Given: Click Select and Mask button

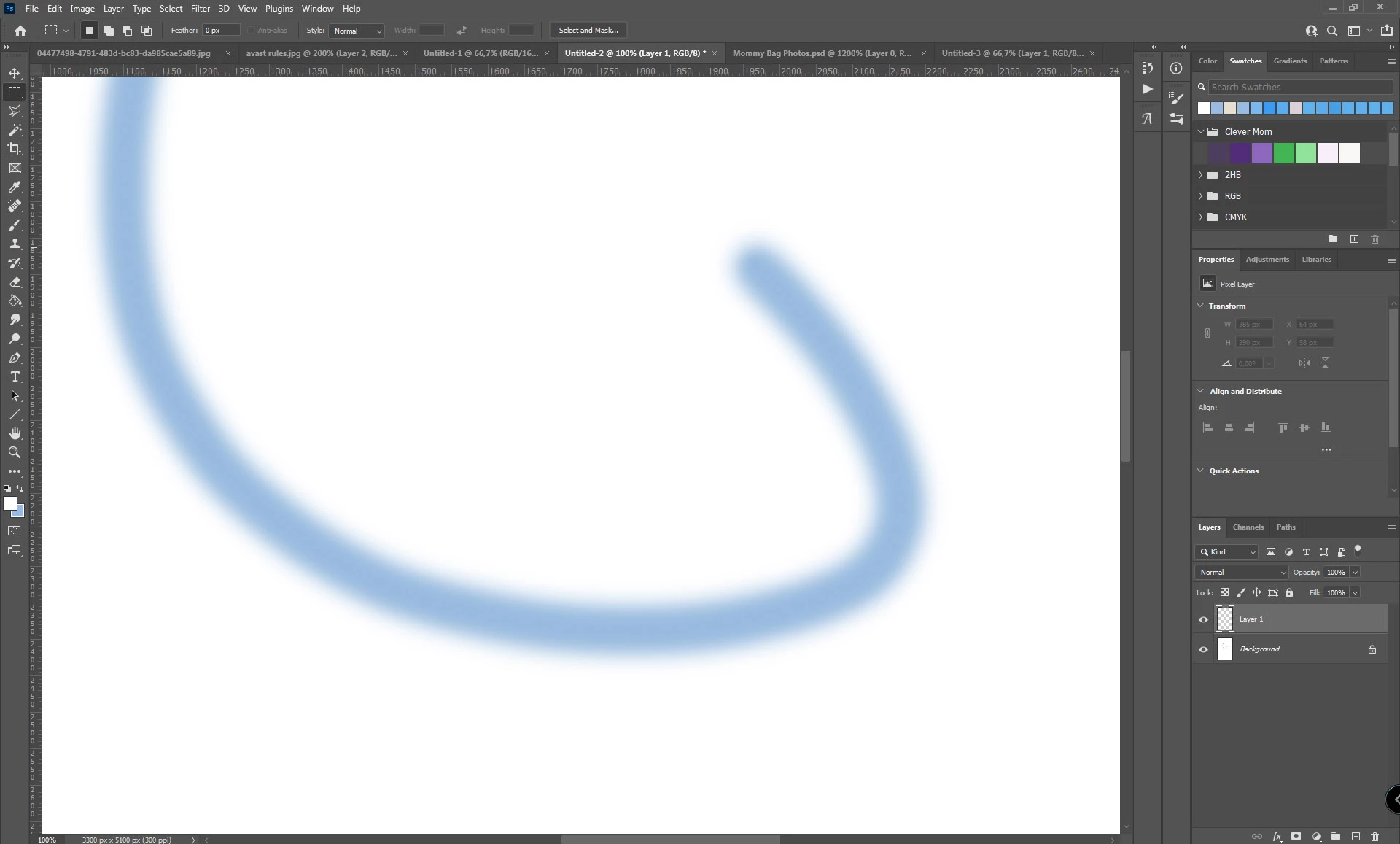Looking at the screenshot, I should 588,31.
